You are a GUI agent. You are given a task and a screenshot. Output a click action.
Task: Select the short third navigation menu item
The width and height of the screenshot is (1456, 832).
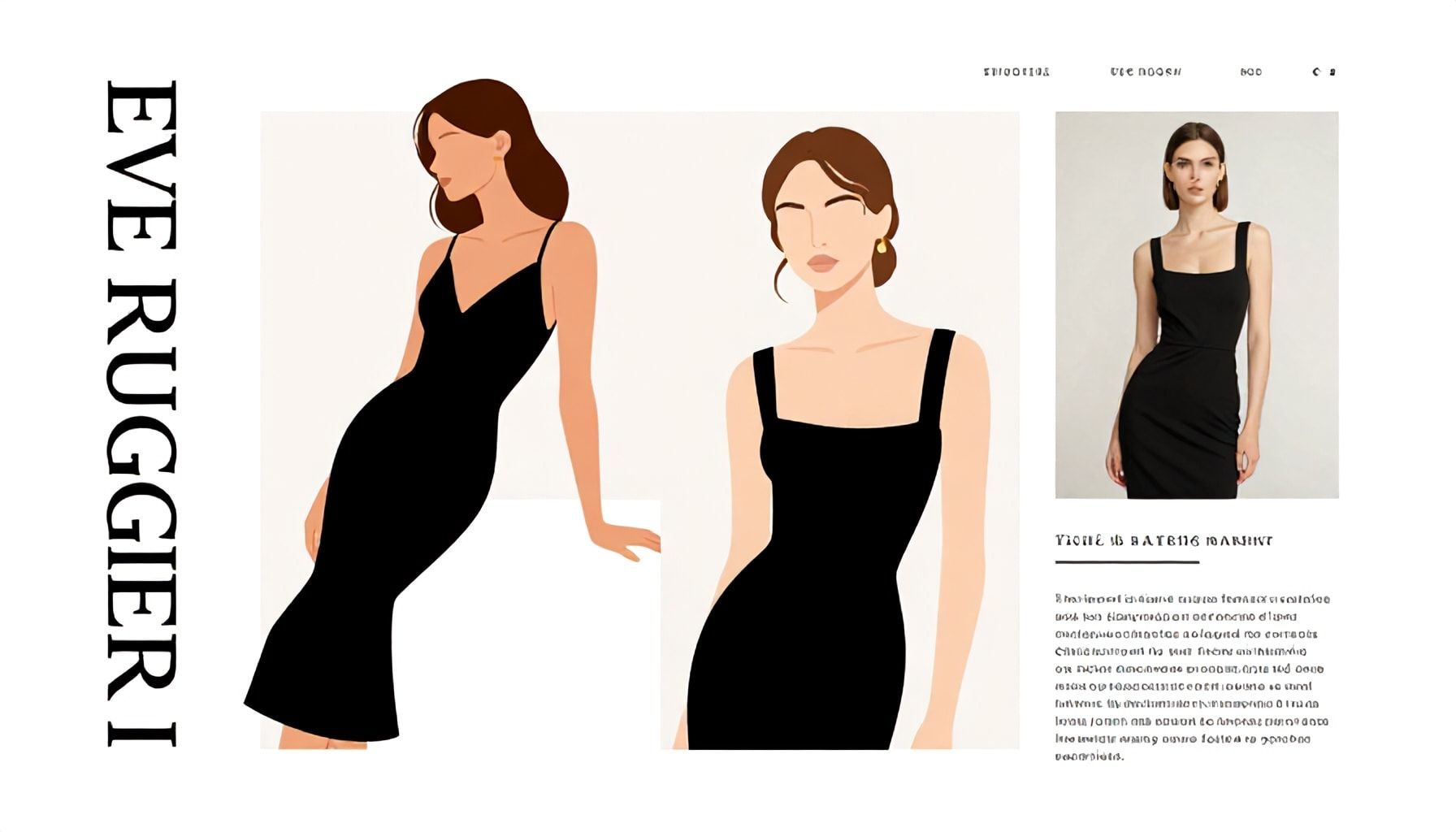1251,72
